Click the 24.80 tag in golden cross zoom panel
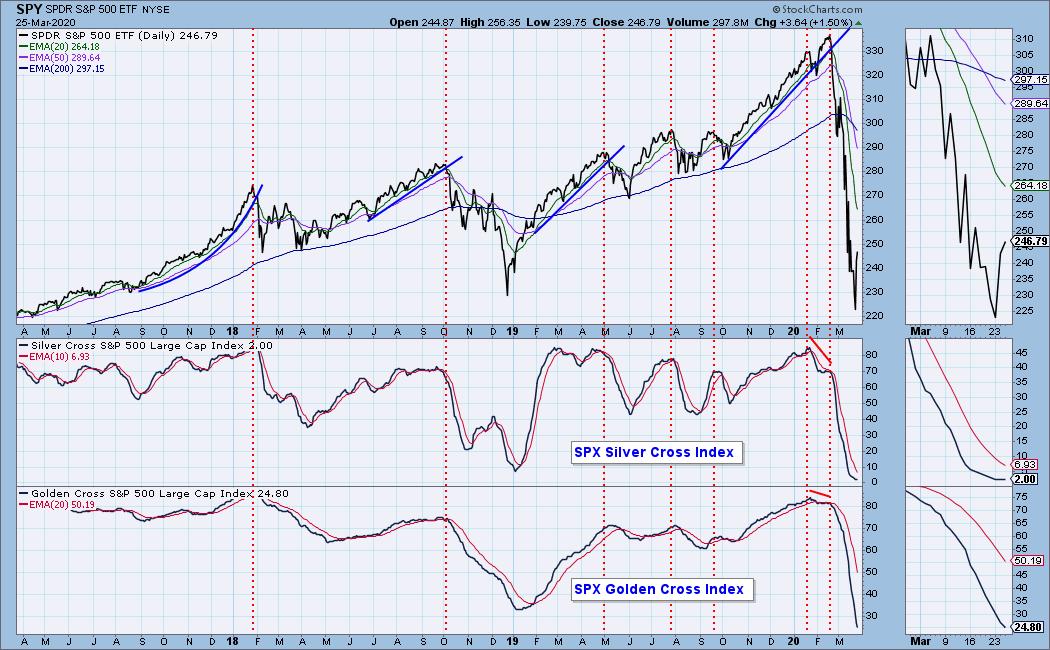Image resolution: width=1050 pixels, height=650 pixels. click(x=1029, y=627)
